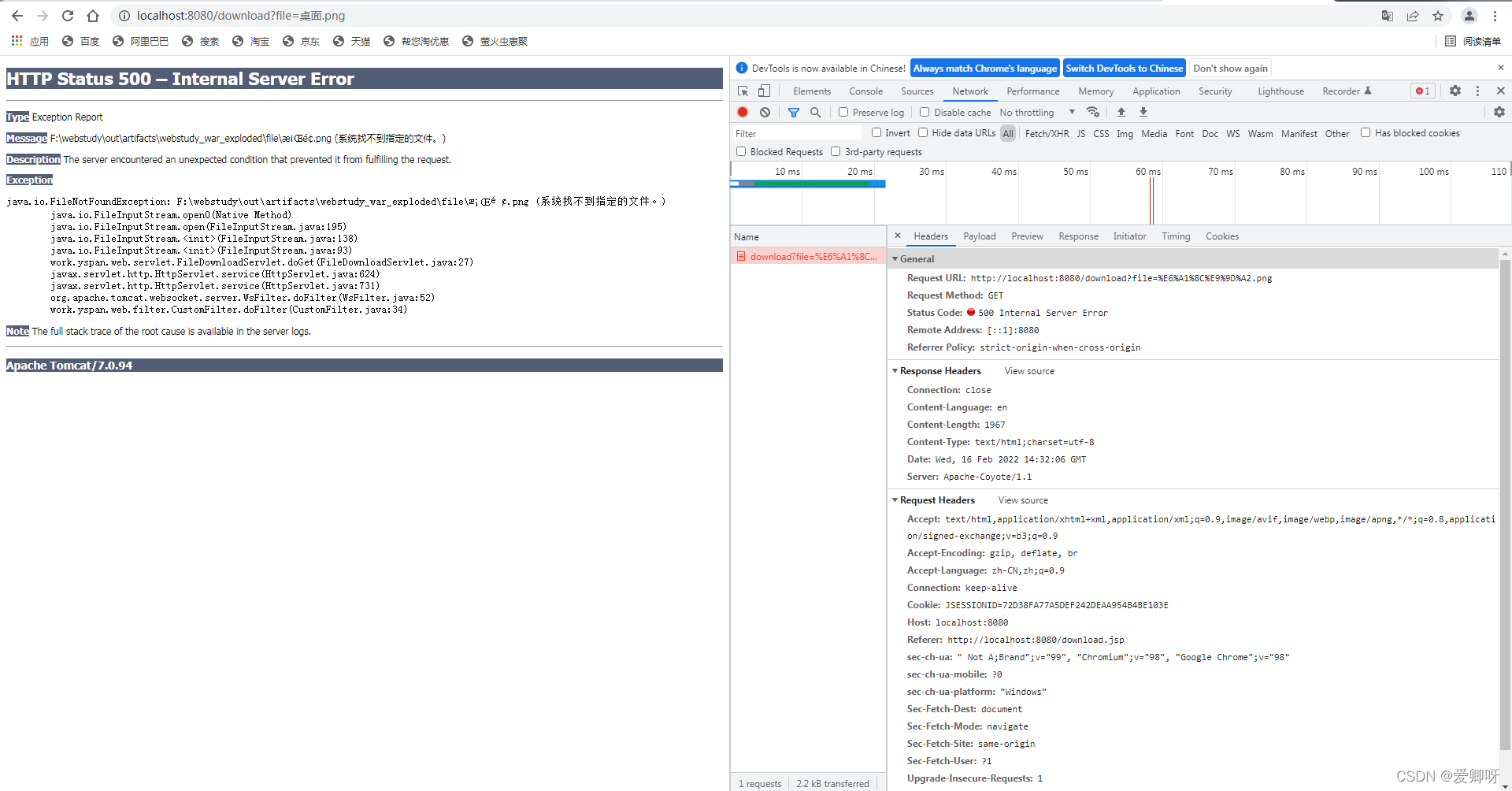The height and width of the screenshot is (791, 1512).
Task: Import a HAR file
Action: tap(1121, 113)
